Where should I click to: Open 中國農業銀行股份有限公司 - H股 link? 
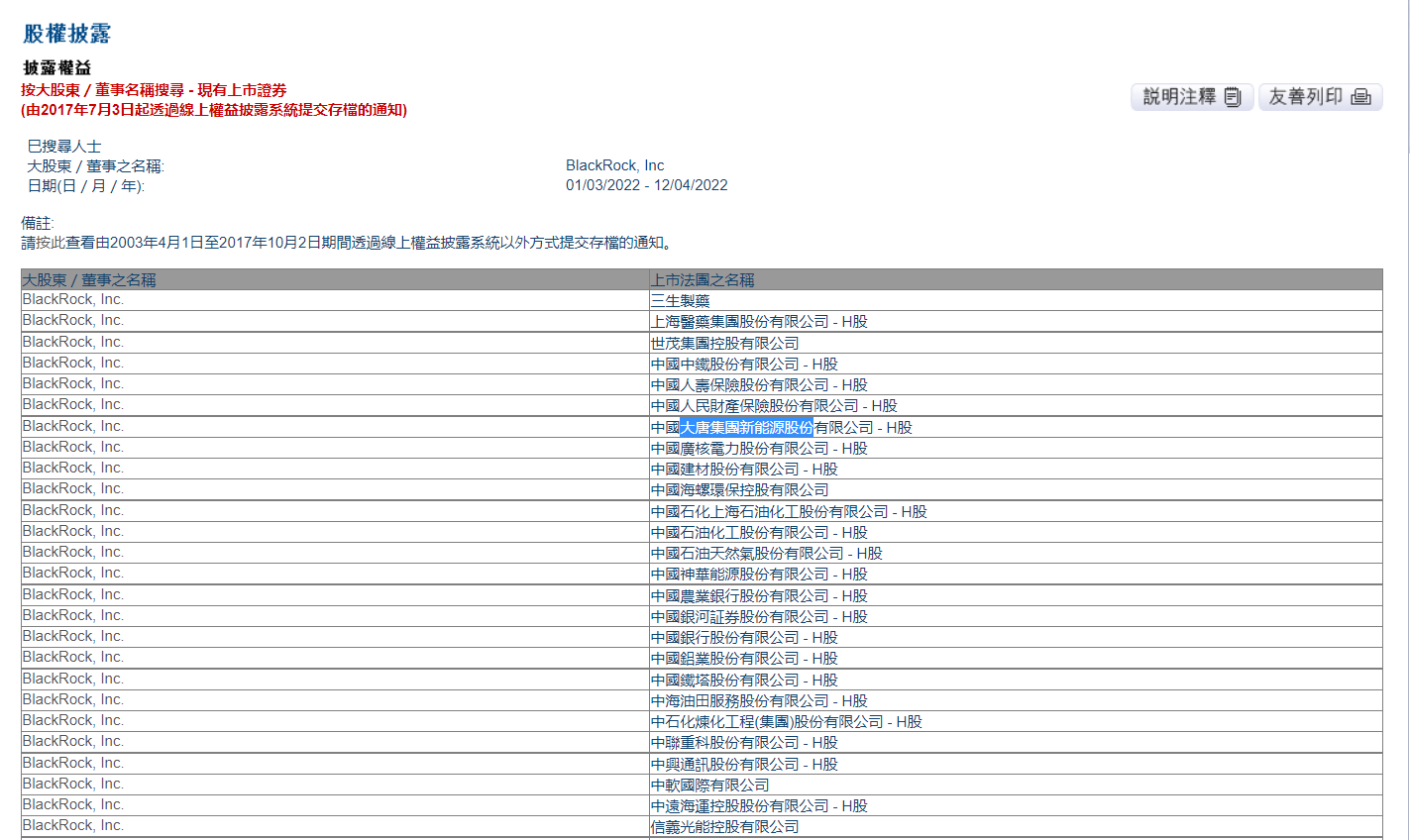pyautogui.click(x=759, y=596)
